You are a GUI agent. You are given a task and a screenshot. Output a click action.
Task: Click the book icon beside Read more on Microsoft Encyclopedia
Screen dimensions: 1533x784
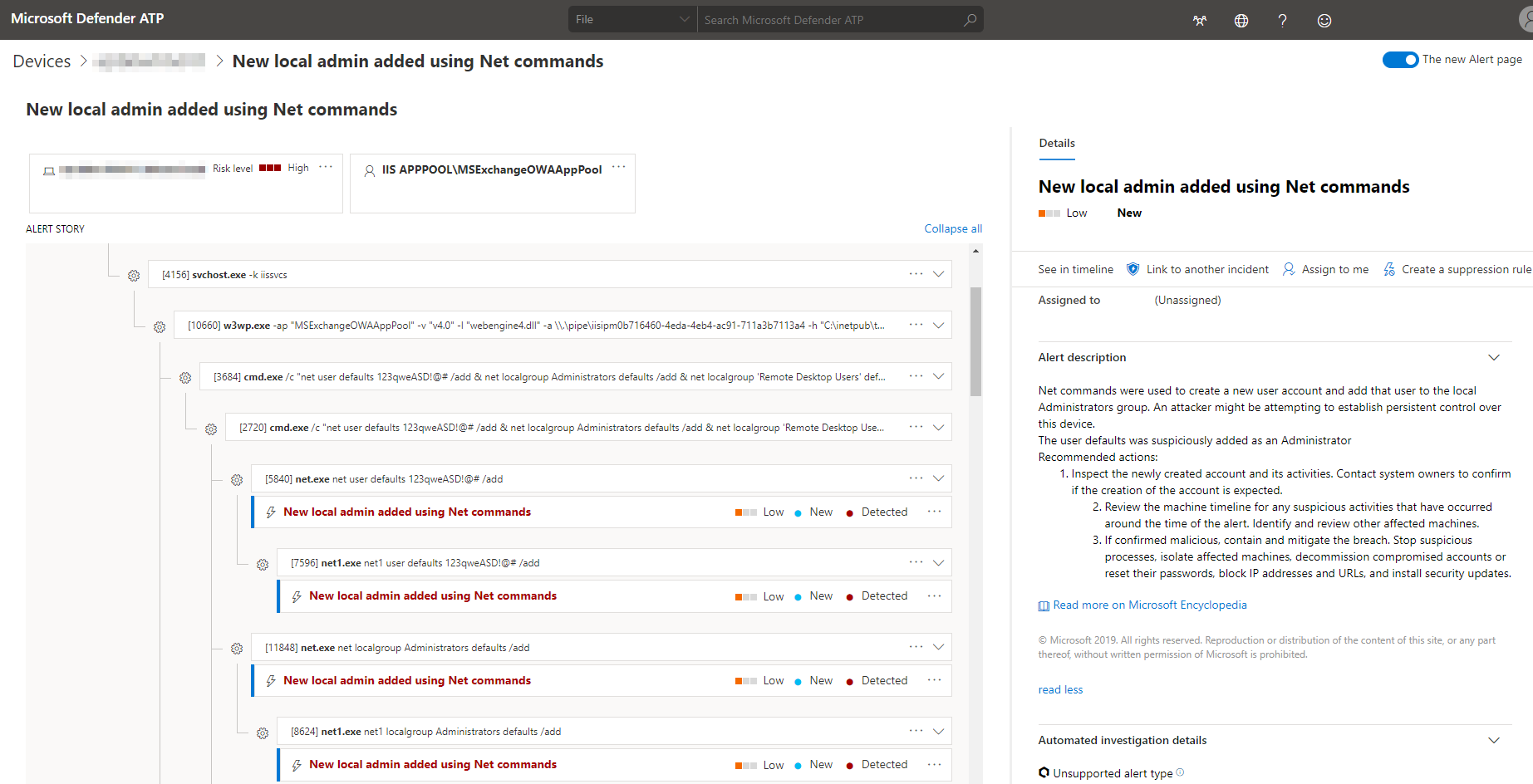[1044, 605]
